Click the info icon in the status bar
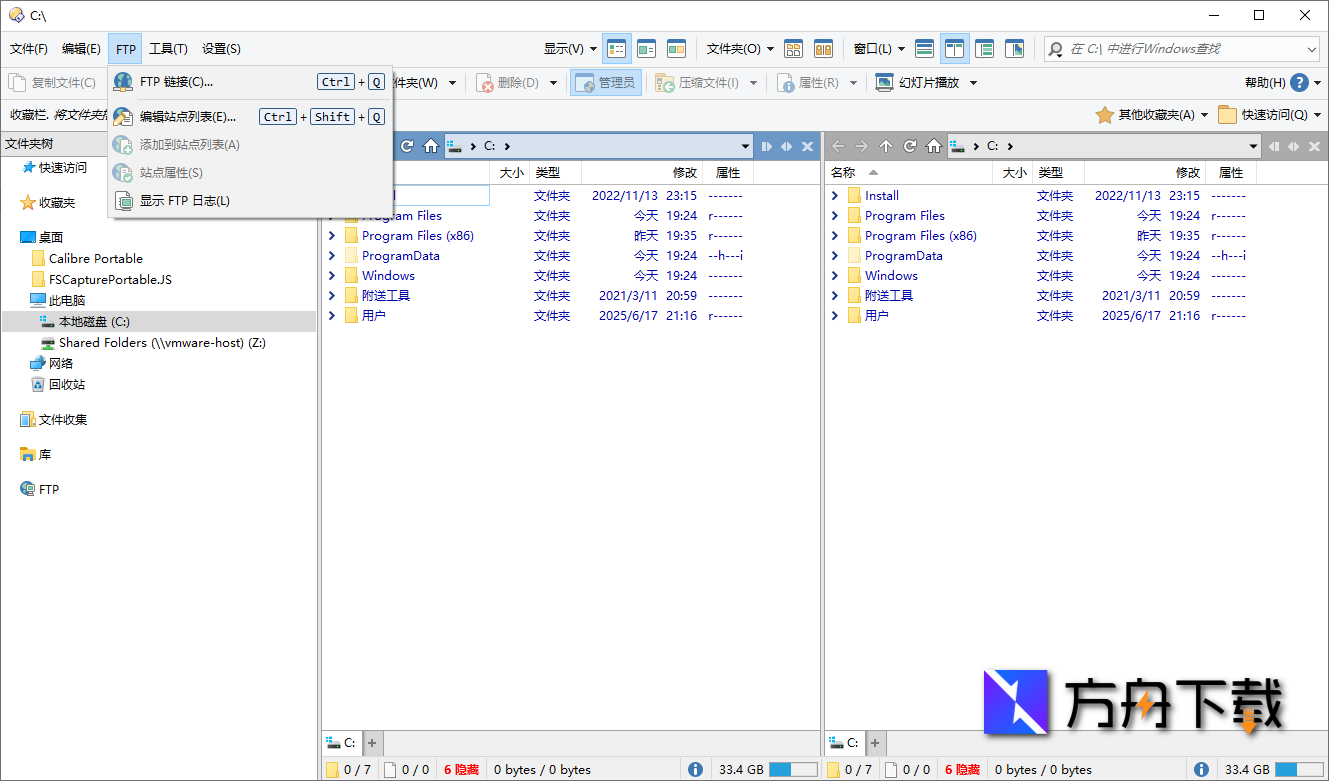This screenshot has width=1329, height=781. (695, 769)
